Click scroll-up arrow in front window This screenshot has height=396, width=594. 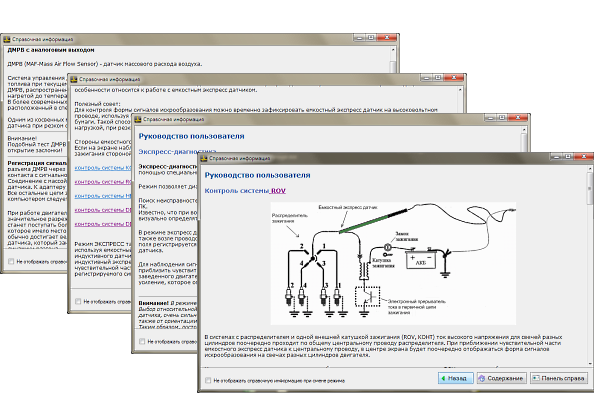(x=590, y=169)
